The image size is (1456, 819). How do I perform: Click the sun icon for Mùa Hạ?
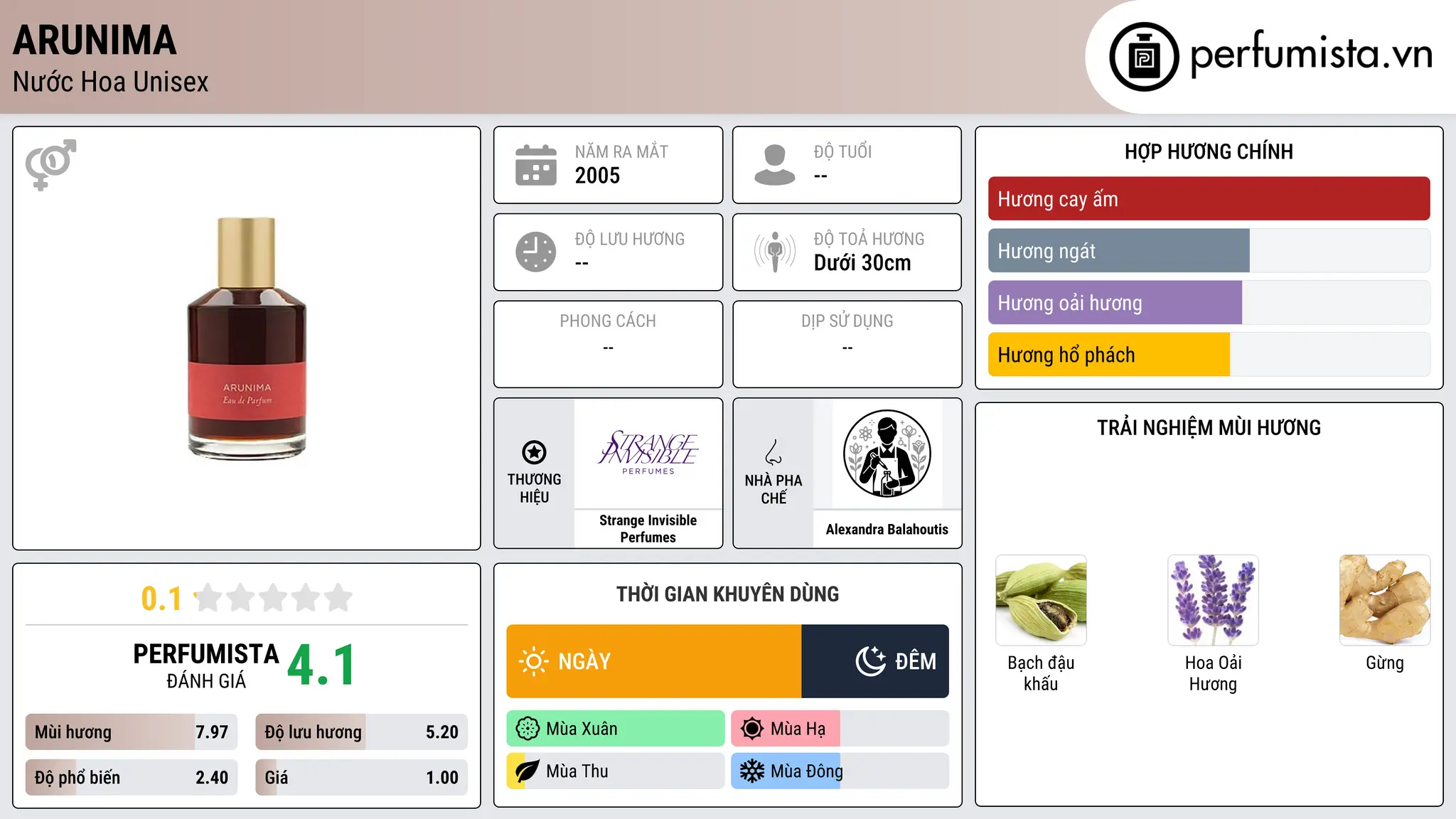tap(752, 729)
